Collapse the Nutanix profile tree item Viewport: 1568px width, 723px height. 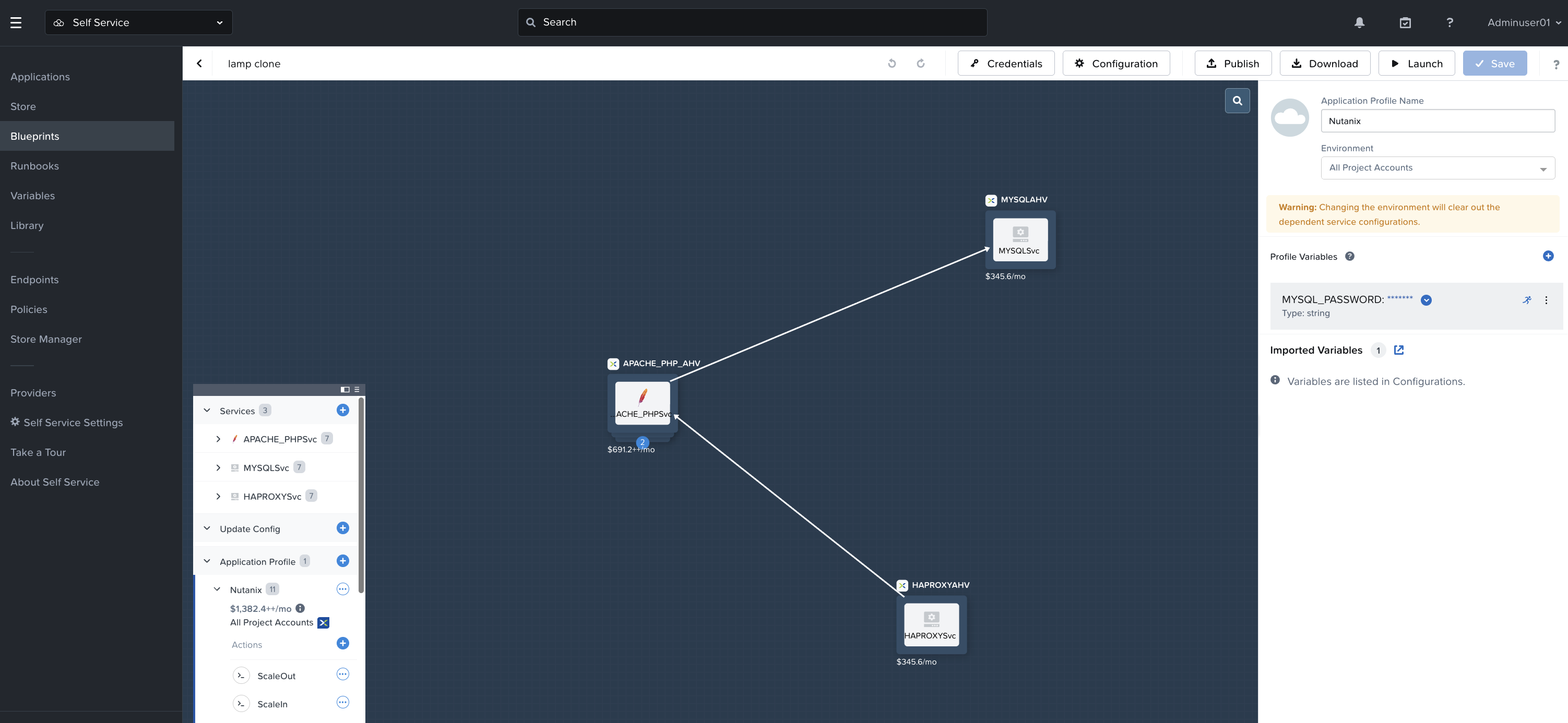tap(217, 589)
